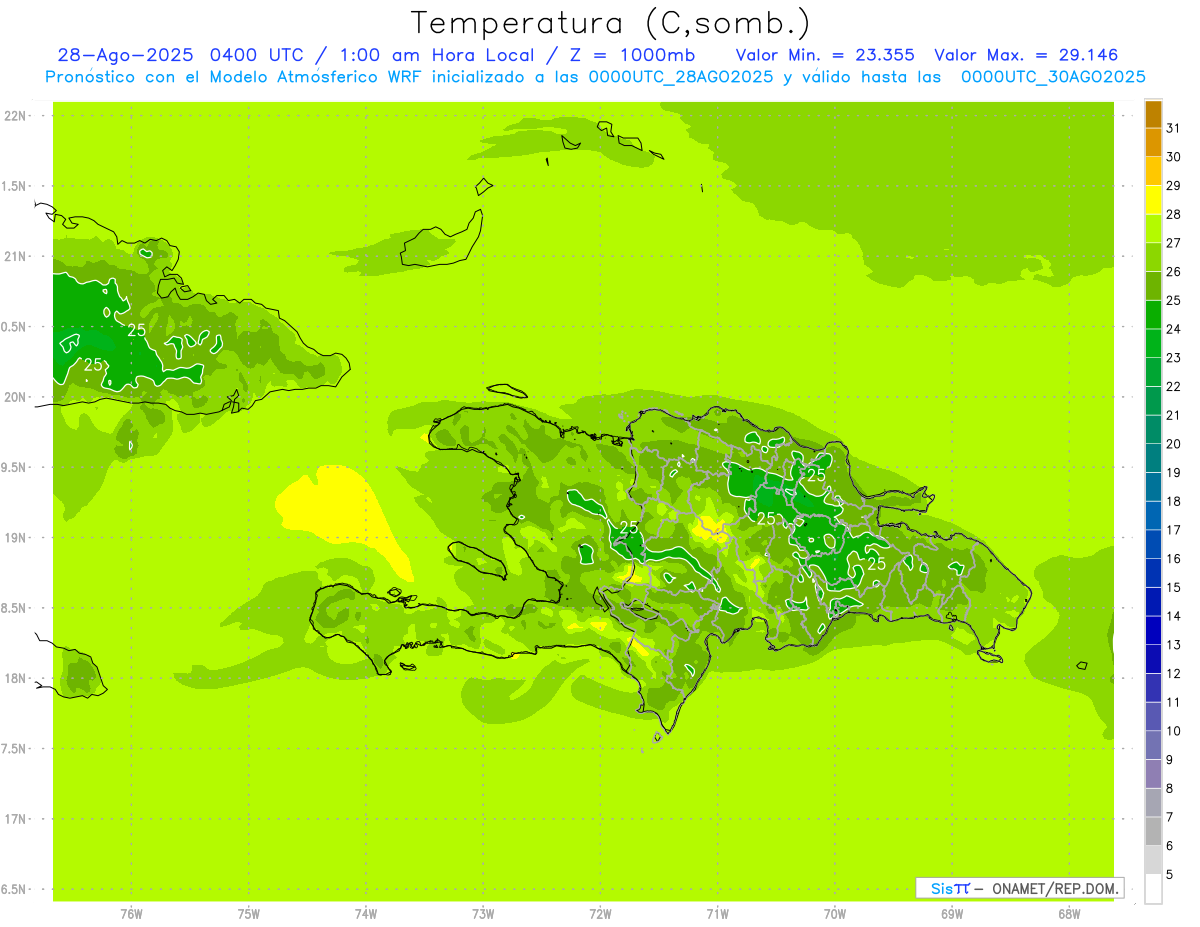This screenshot has width=1200, height=927.
Task: Click the color scale label '26'
Action: point(1174,272)
